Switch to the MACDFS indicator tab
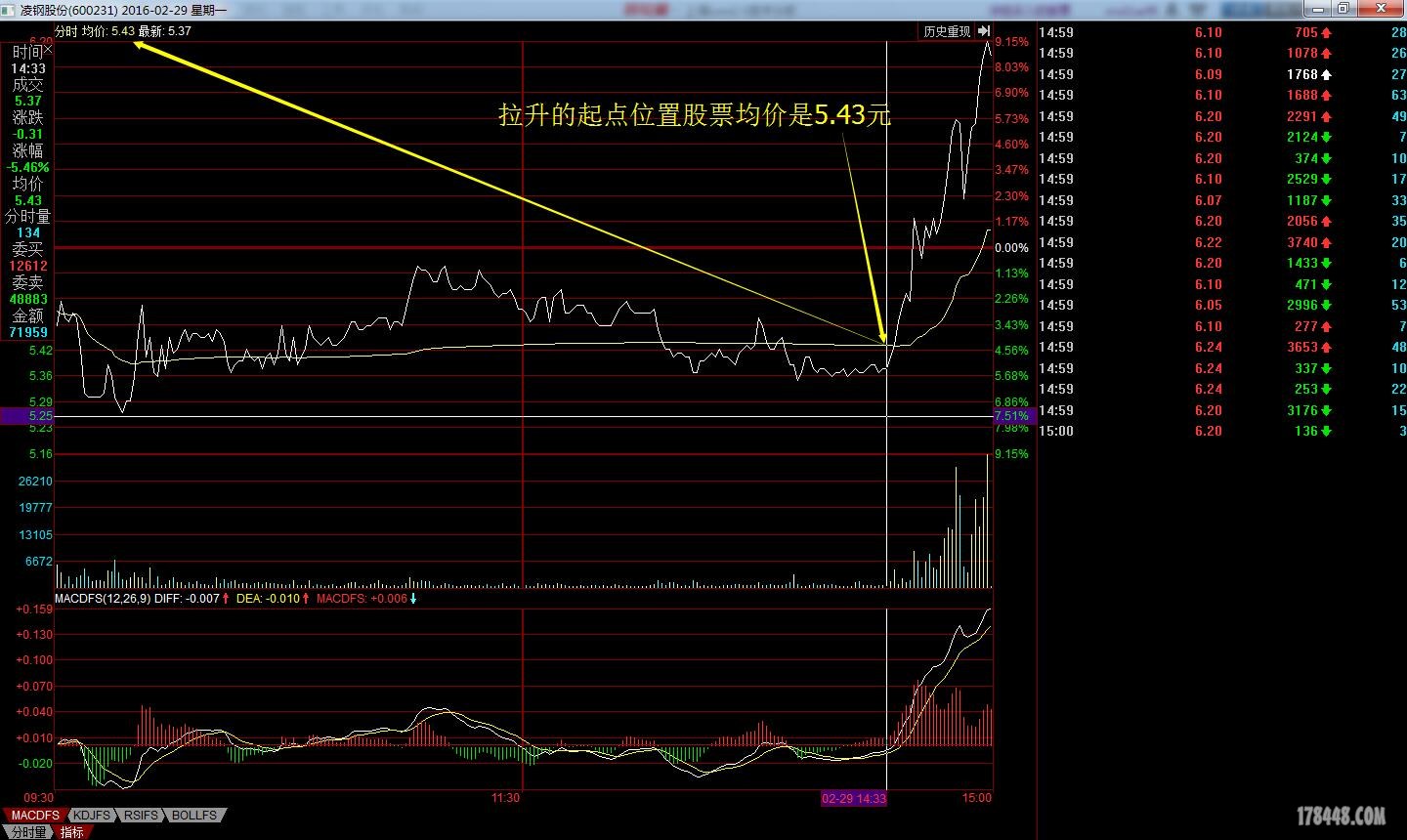 pos(35,815)
